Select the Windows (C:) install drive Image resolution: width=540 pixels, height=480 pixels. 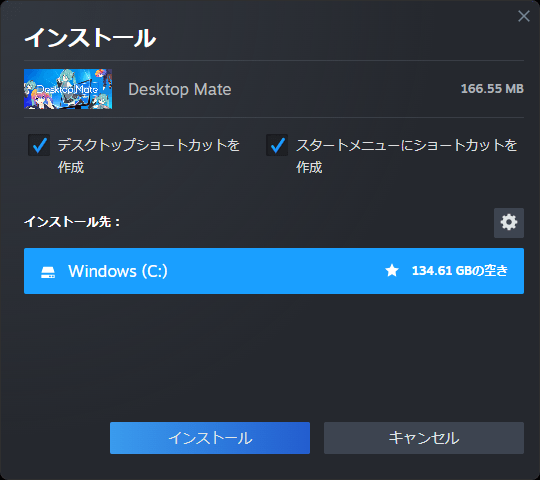point(274,271)
